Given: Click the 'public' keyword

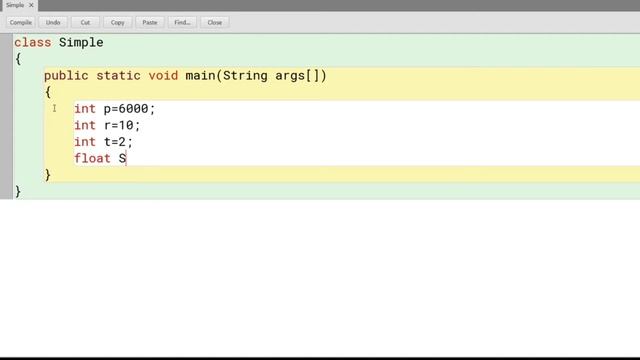Looking at the screenshot, I should 66,76.
